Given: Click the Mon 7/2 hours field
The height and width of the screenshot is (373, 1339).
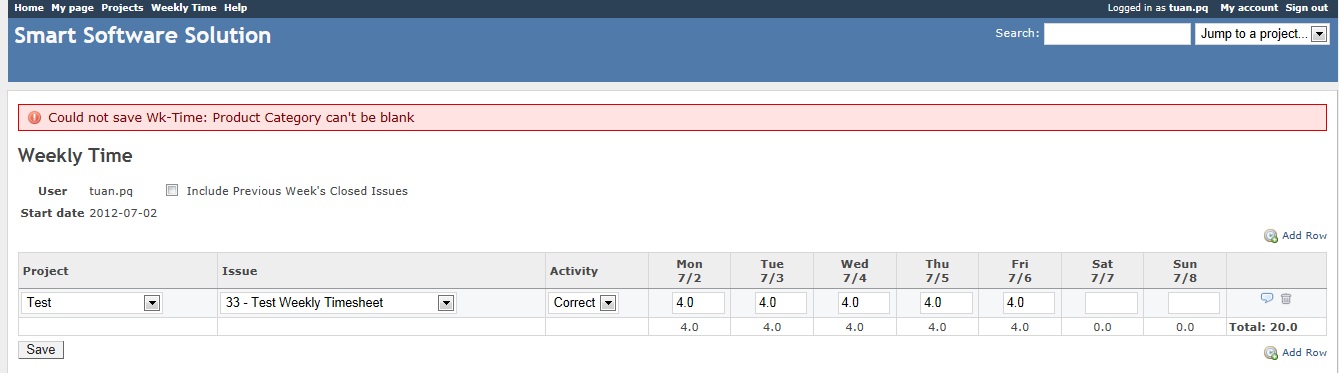Looking at the screenshot, I should 699,302.
